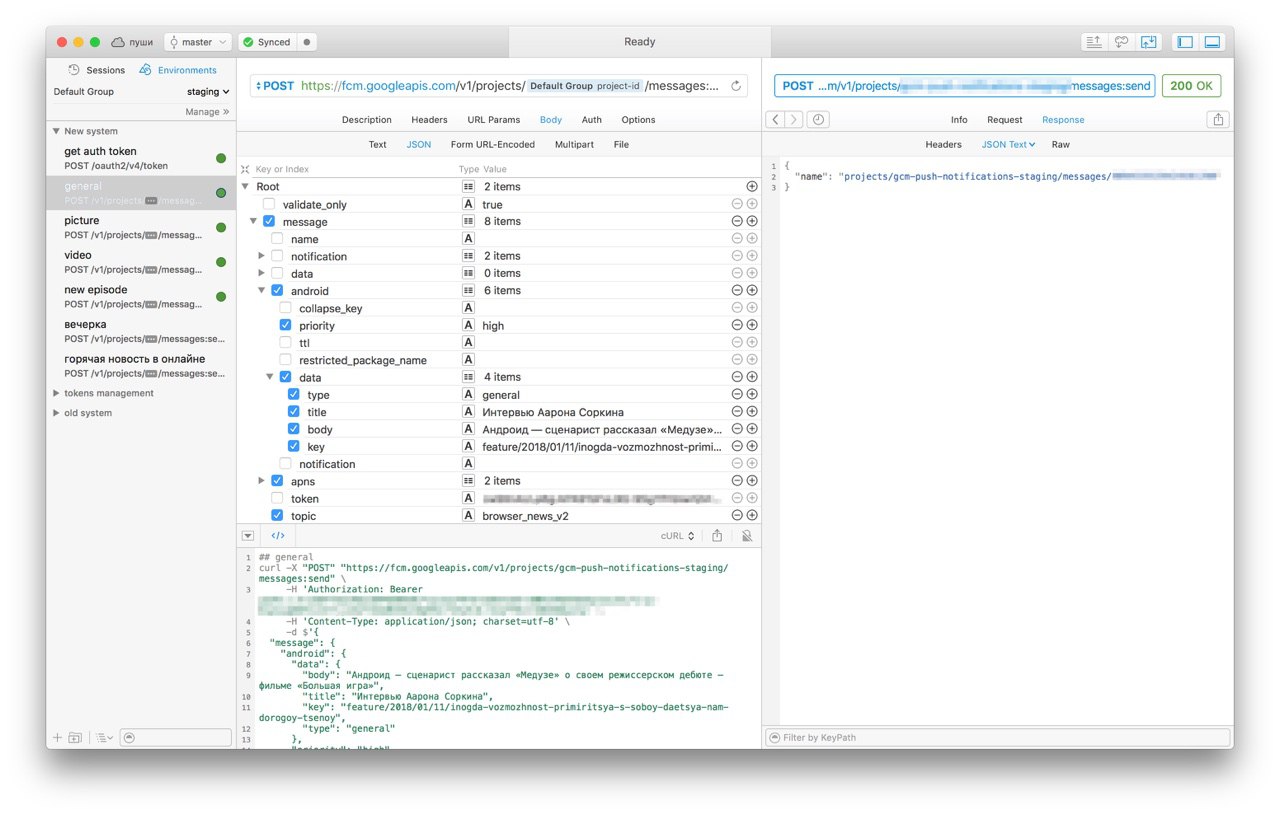Add a new group folder icon
Viewport: 1280px width, 815px height.
click(75, 738)
